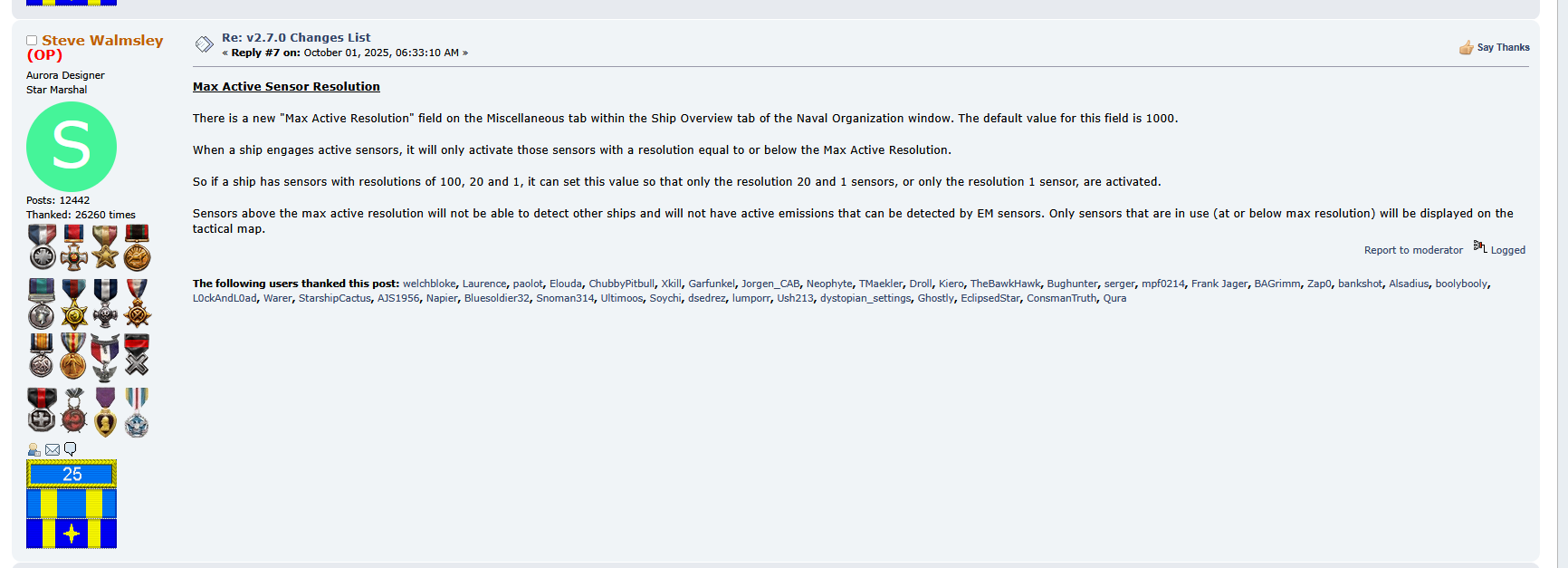The height and width of the screenshot is (568, 1568).
Task: Open Steve Walmsley's profile icon under the medals
Action: coord(33,449)
